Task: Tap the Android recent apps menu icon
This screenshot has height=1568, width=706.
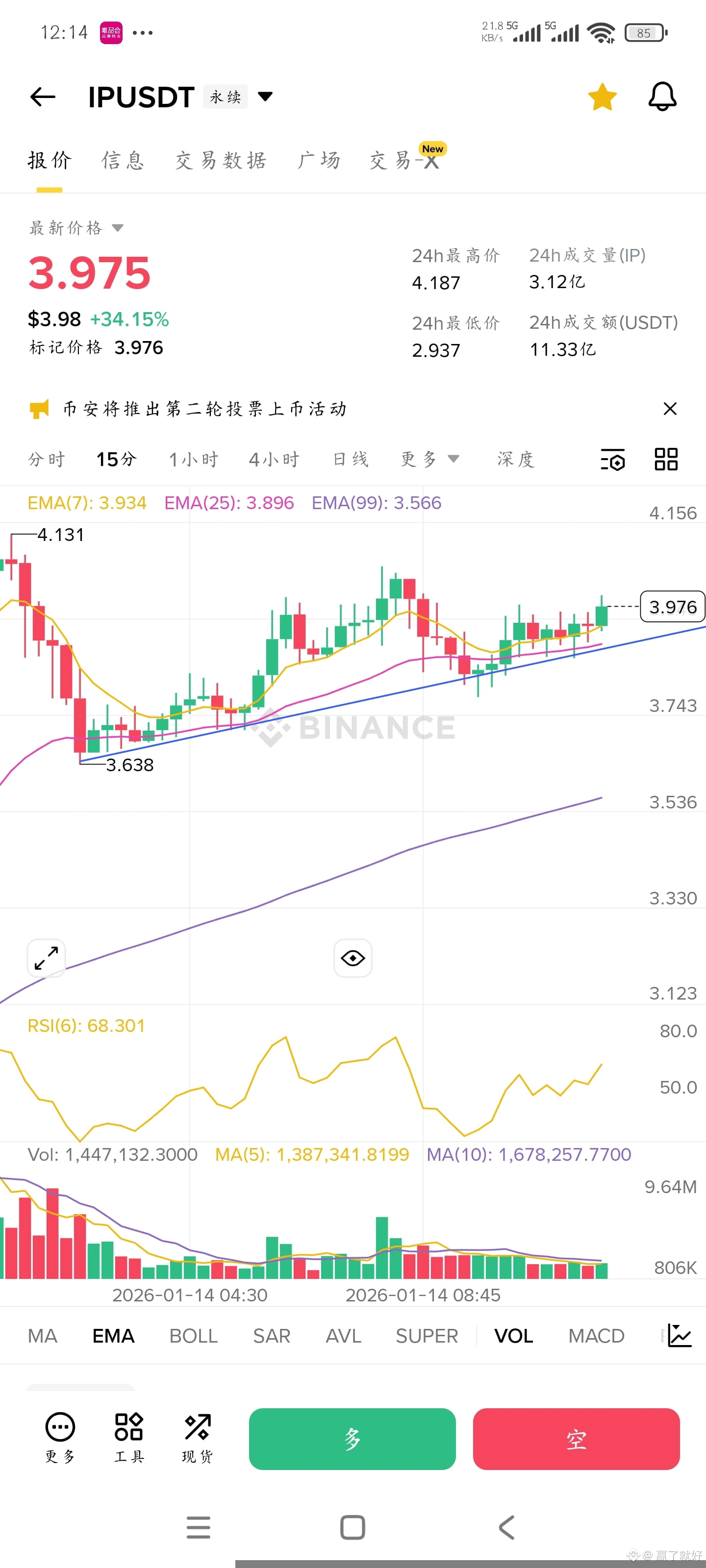Action: pos(199,1527)
